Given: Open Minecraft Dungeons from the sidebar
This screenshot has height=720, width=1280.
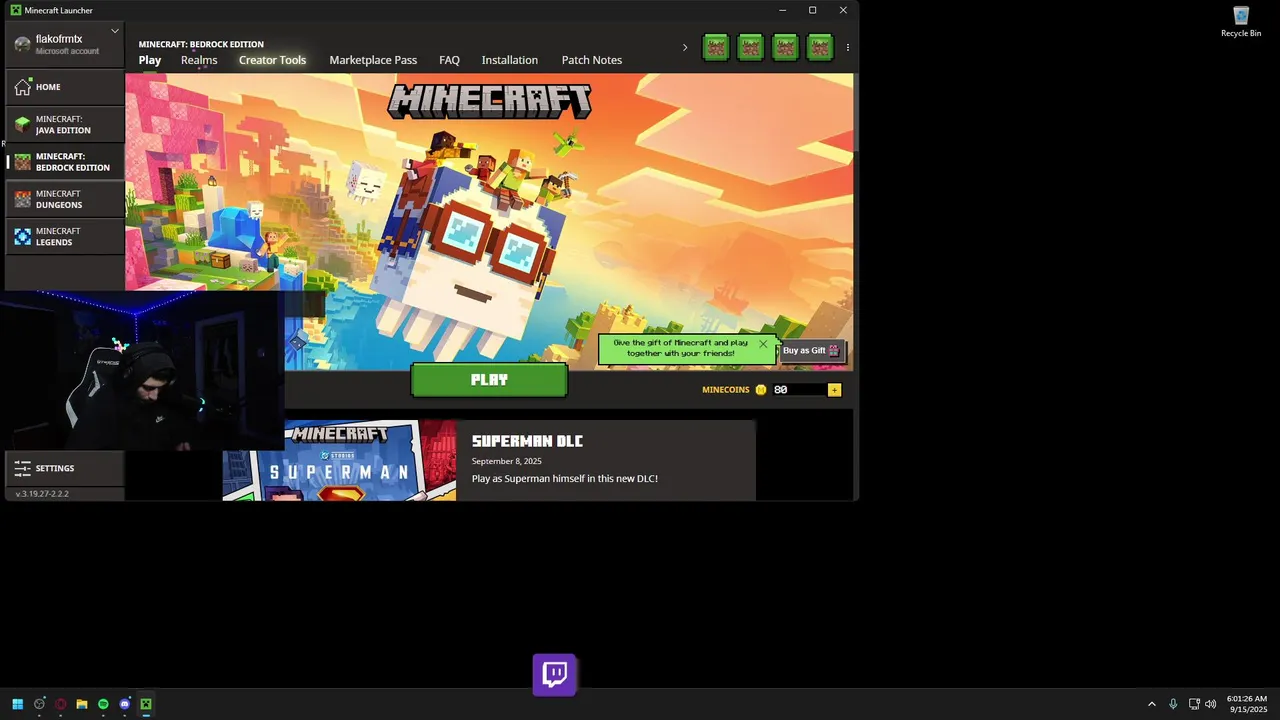Looking at the screenshot, I should (x=65, y=199).
